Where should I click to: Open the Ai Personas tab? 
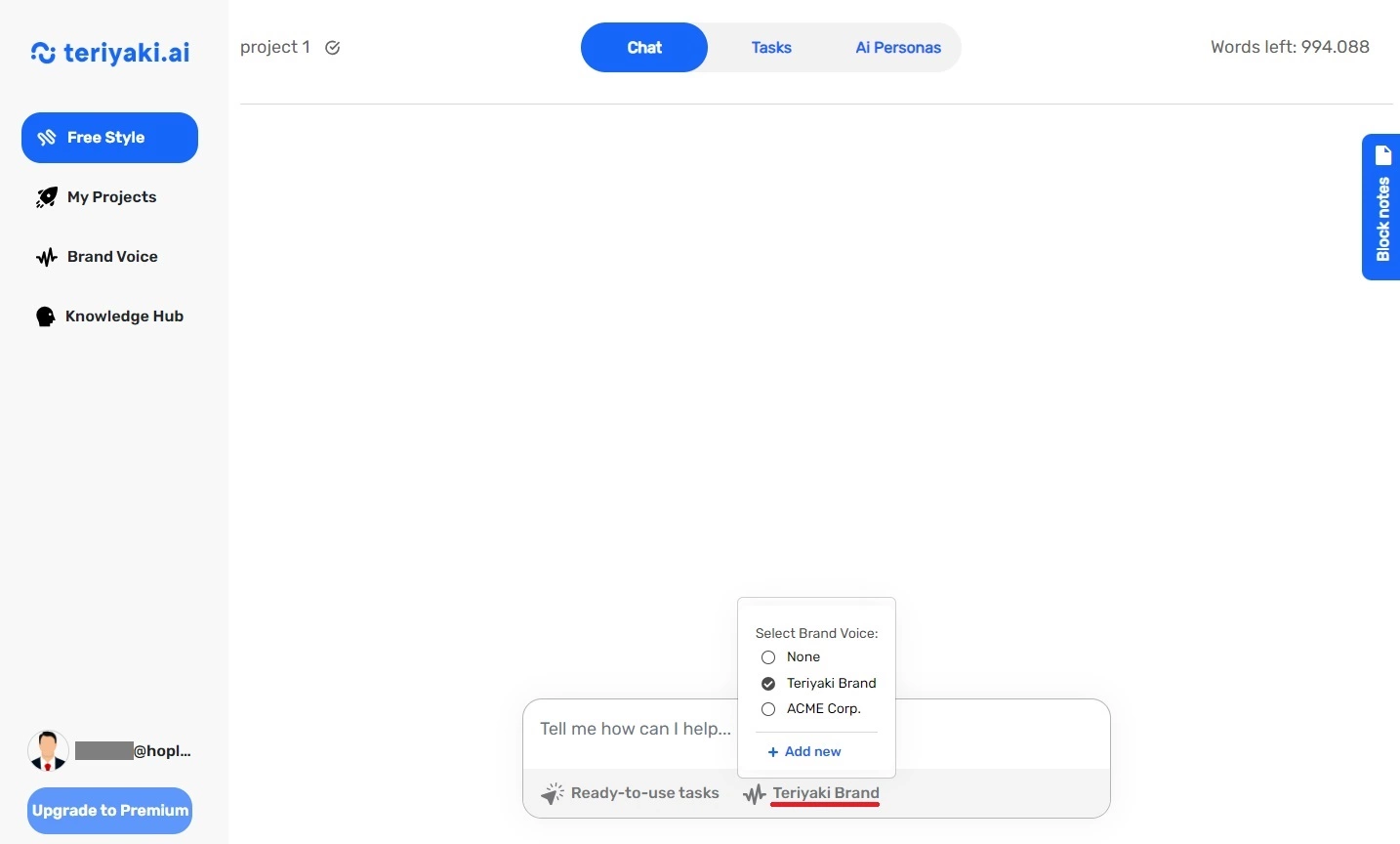click(898, 48)
